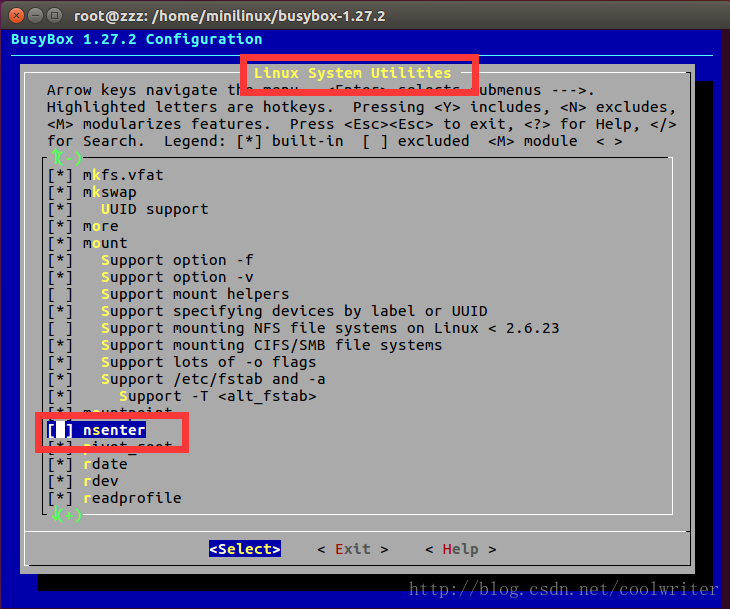Toggle the mount applet checkbox

[x=60, y=244]
